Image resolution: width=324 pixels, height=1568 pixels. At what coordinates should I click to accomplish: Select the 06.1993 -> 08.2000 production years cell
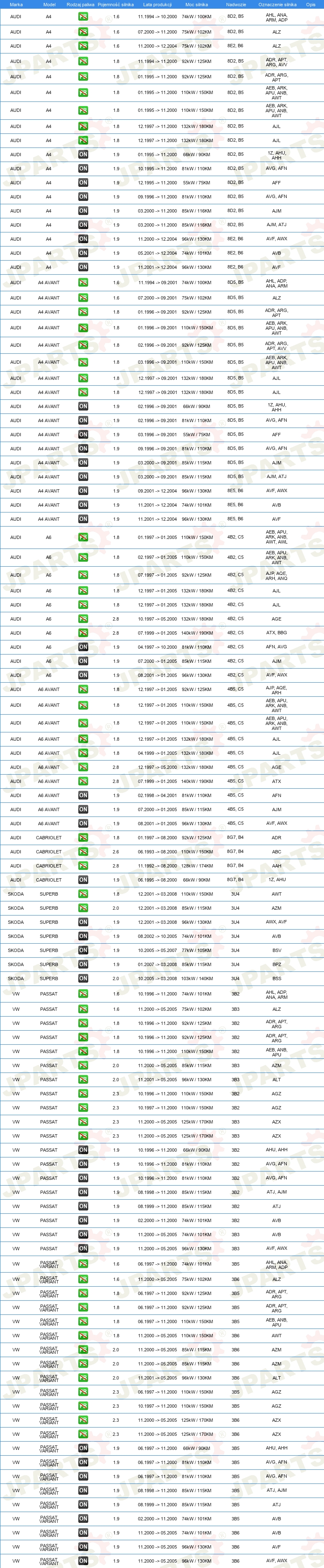point(157,852)
